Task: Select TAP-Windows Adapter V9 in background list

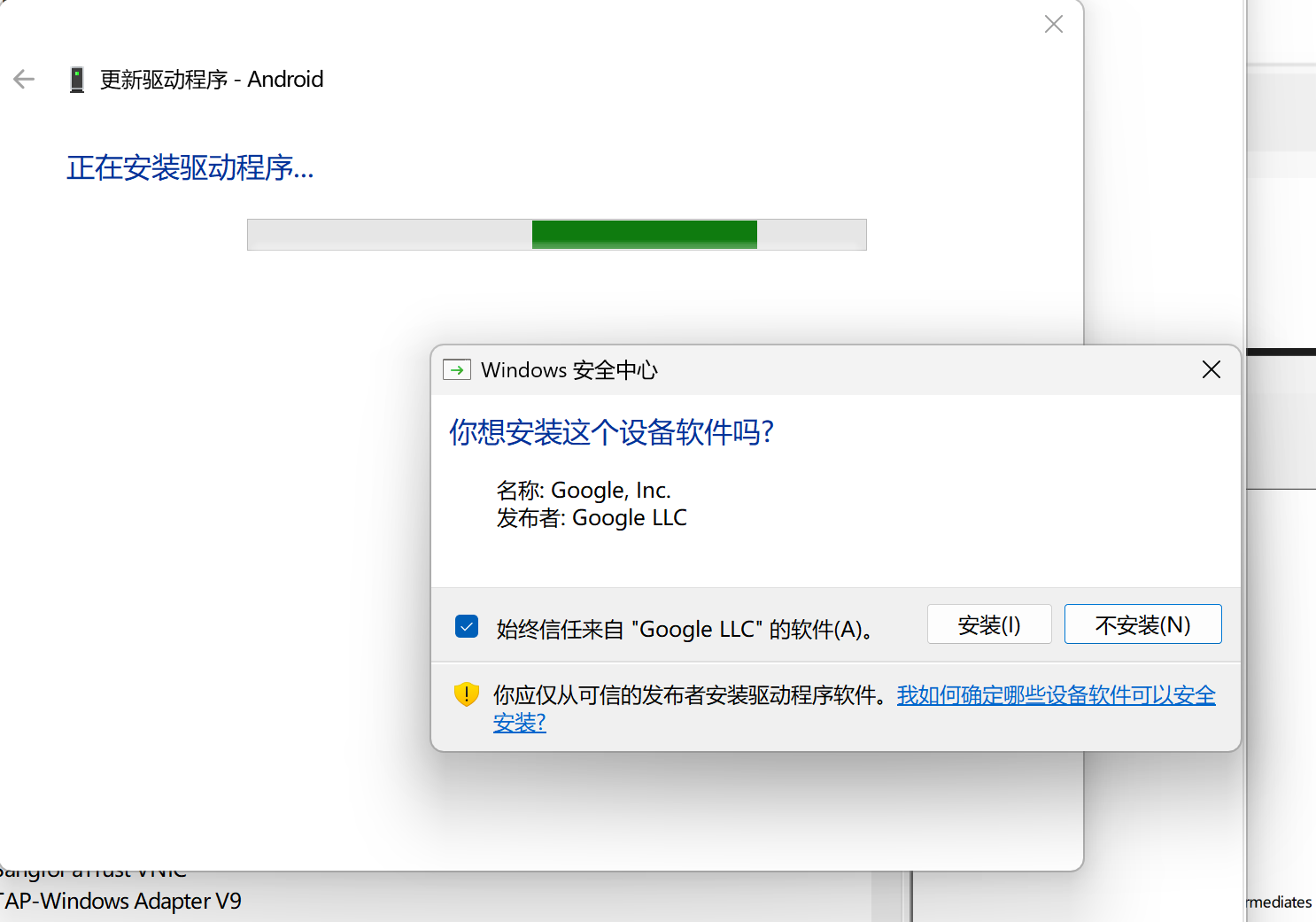Action: 120,902
